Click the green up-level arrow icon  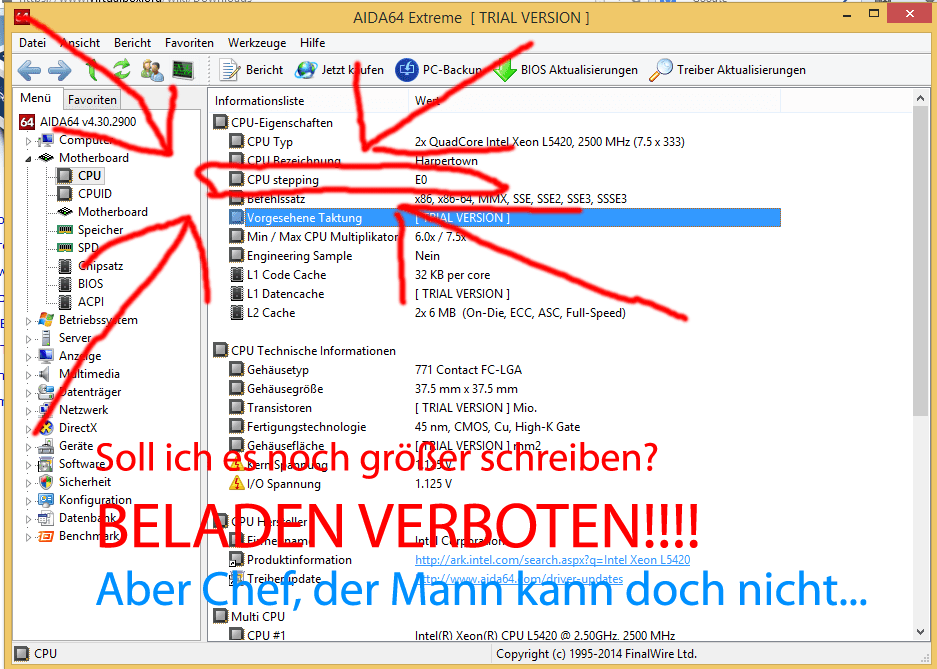[92, 70]
